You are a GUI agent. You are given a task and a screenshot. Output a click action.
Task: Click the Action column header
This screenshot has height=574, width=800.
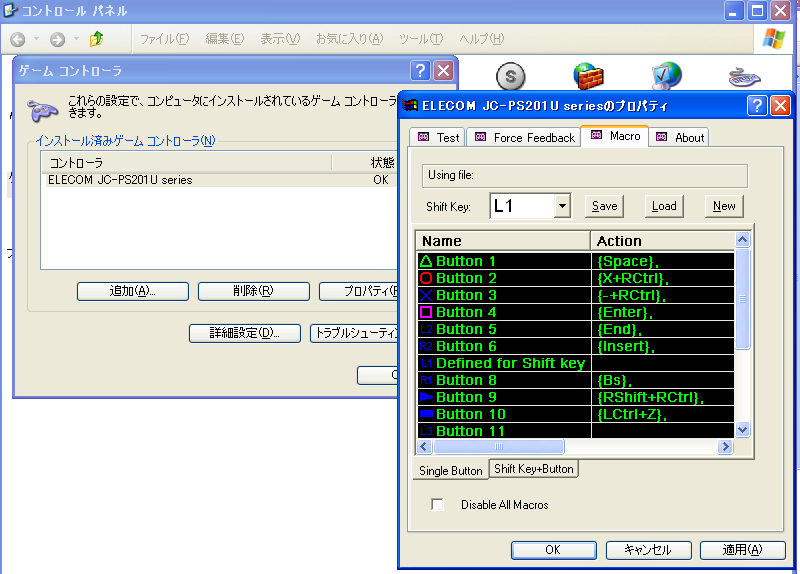tap(663, 241)
